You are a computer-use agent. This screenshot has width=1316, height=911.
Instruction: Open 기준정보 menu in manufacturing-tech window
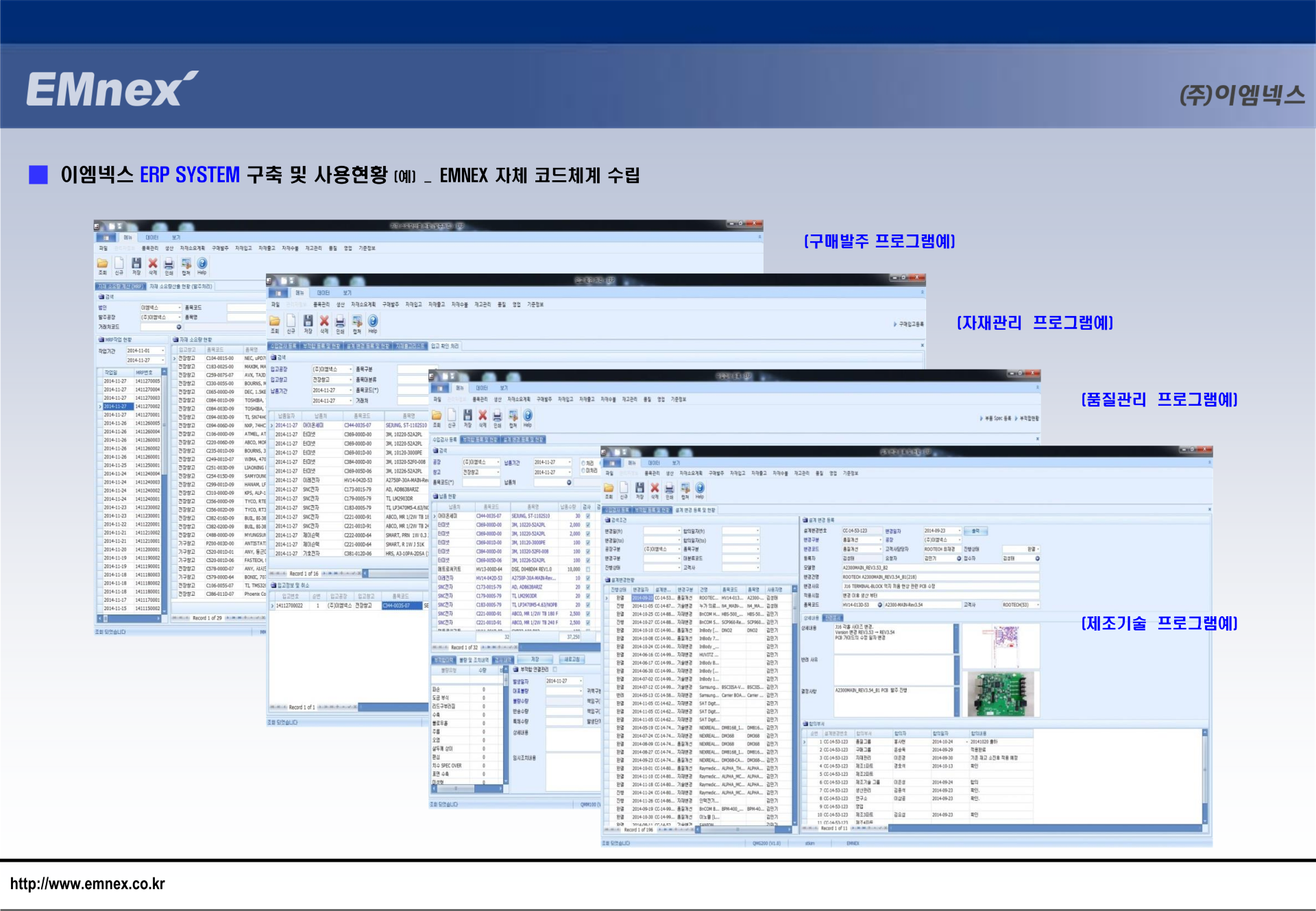[851, 474]
